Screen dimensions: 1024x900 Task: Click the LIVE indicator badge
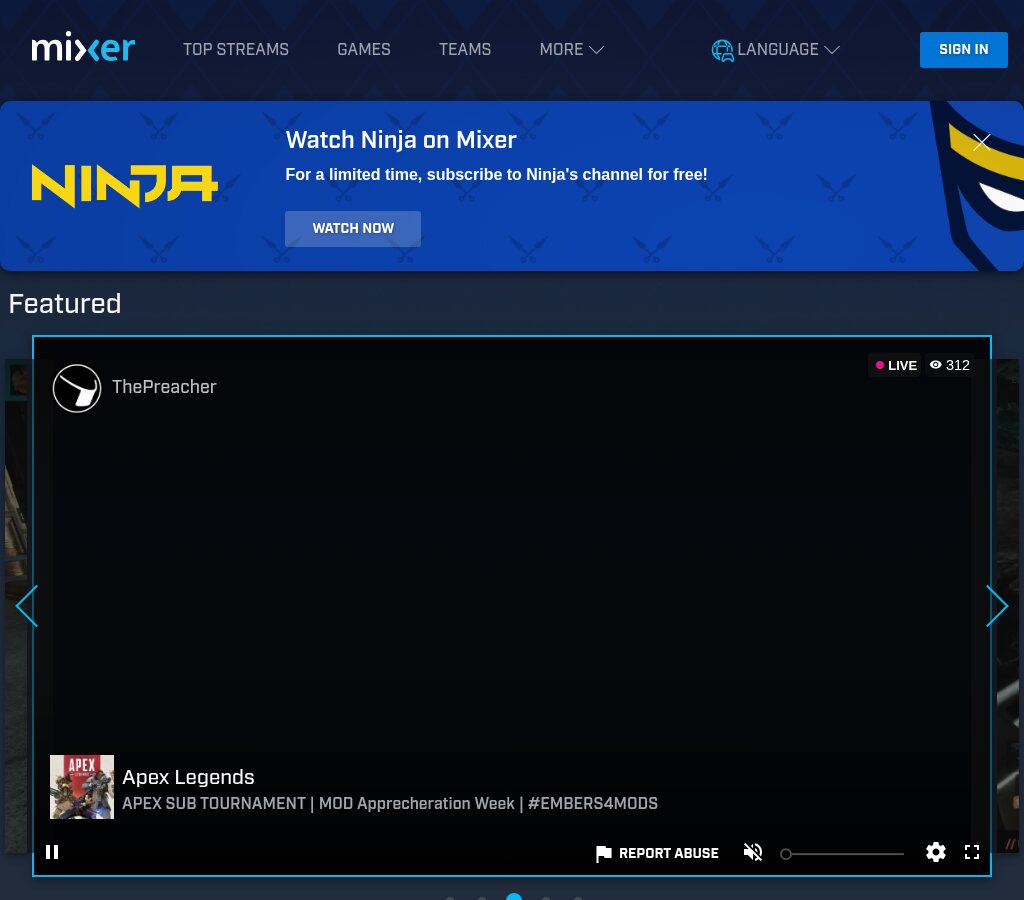pos(895,366)
